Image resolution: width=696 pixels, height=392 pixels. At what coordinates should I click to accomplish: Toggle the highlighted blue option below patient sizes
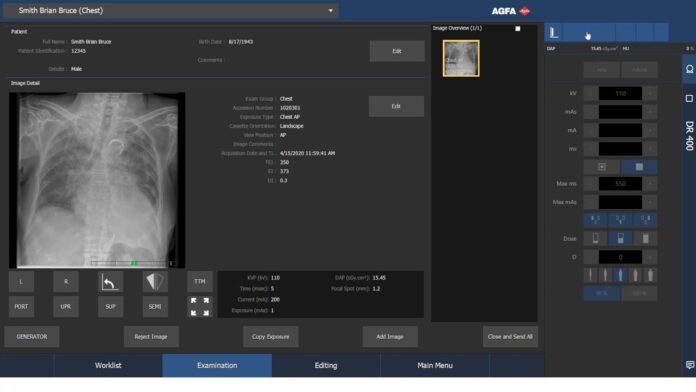coord(602,293)
